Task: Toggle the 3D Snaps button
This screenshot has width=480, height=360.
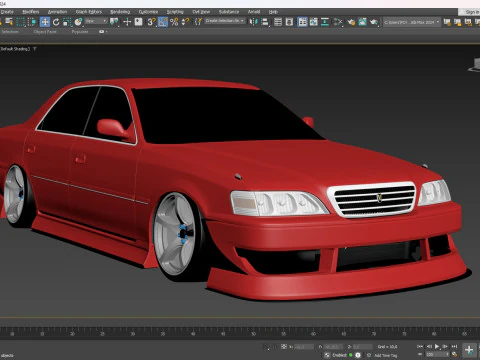Action: pyautogui.click(x=151, y=22)
